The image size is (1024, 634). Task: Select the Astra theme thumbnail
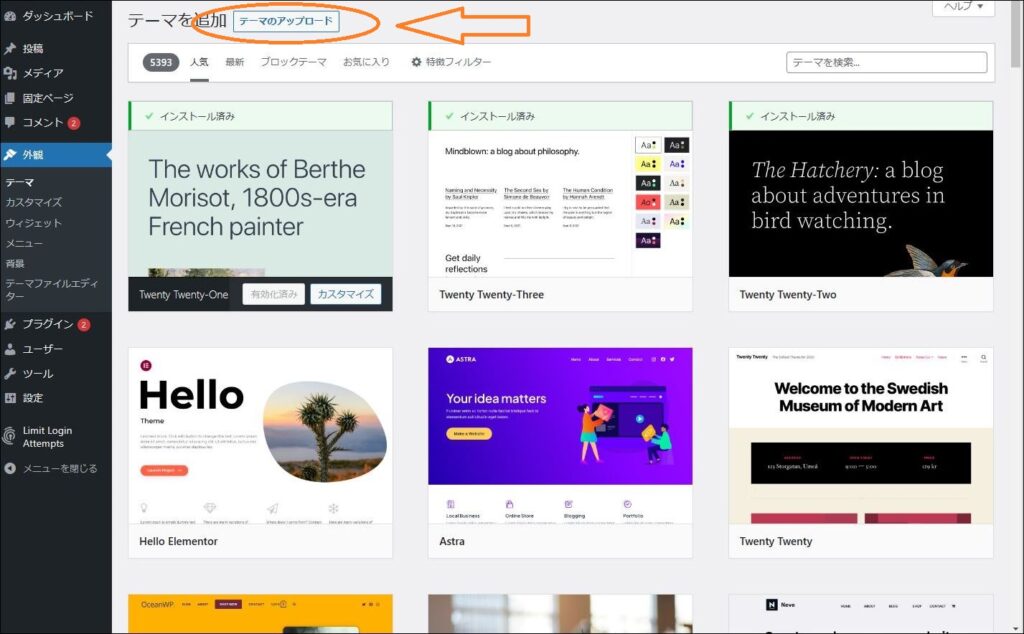tap(560, 436)
